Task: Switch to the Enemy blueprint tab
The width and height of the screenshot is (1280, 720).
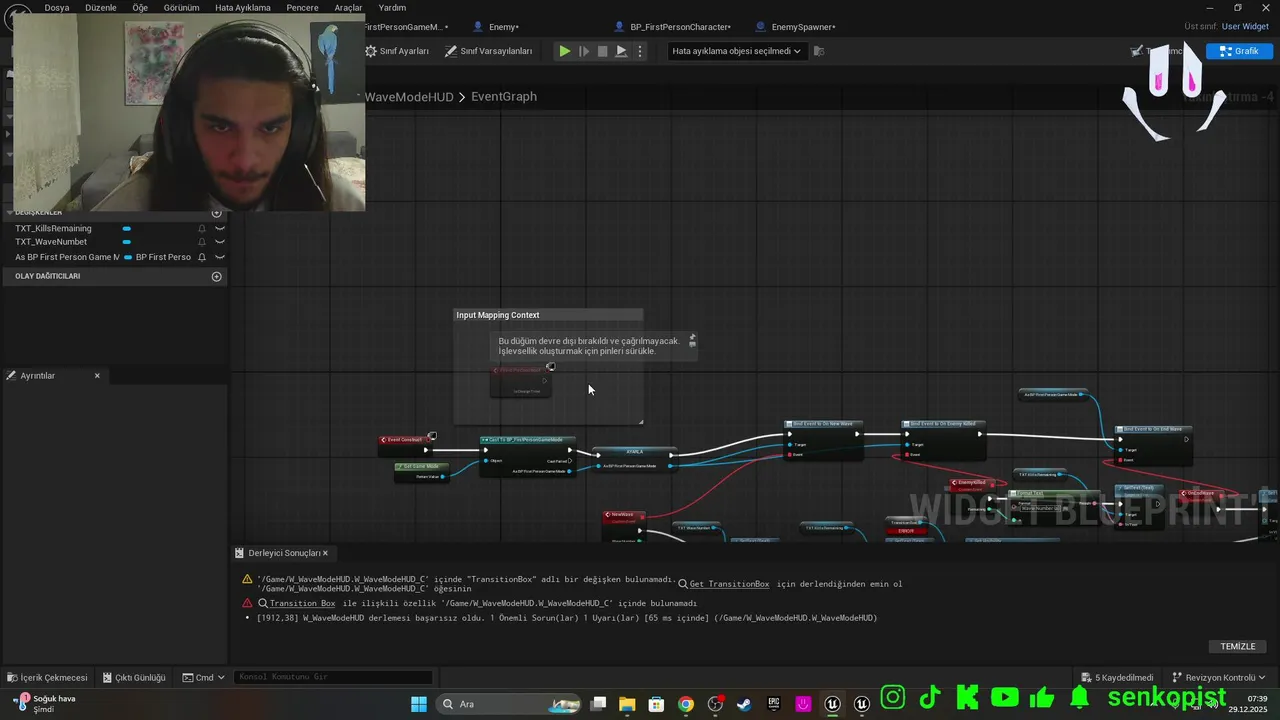Action: [x=503, y=27]
